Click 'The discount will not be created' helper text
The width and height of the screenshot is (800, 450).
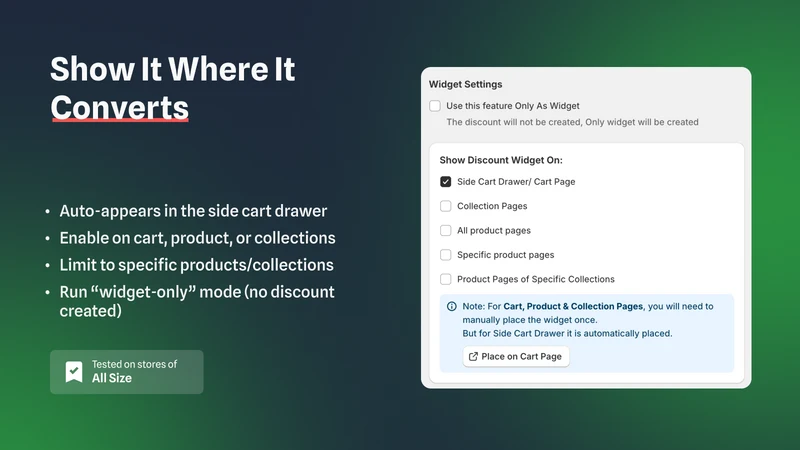(x=572, y=122)
